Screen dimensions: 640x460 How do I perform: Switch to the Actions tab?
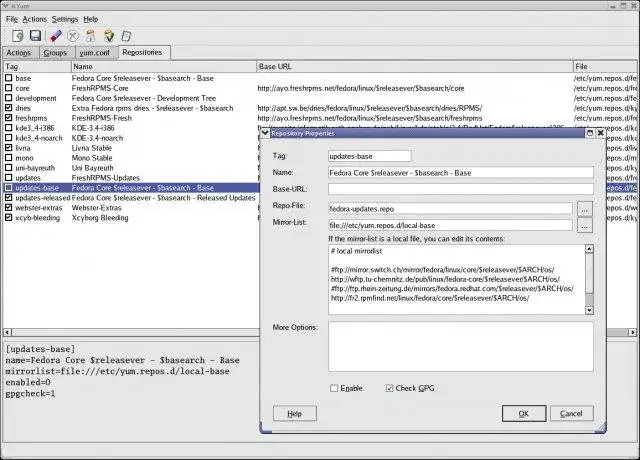point(19,53)
